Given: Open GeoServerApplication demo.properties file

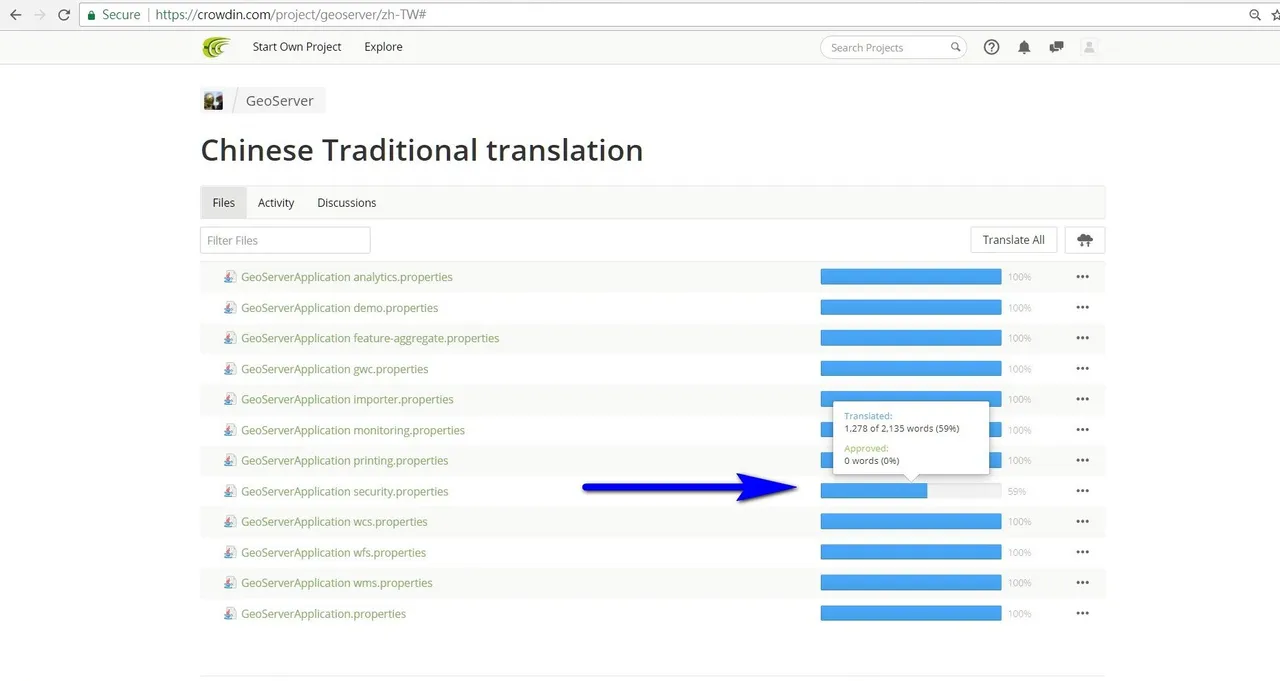Looking at the screenshot, I should (x=340, y=308).
